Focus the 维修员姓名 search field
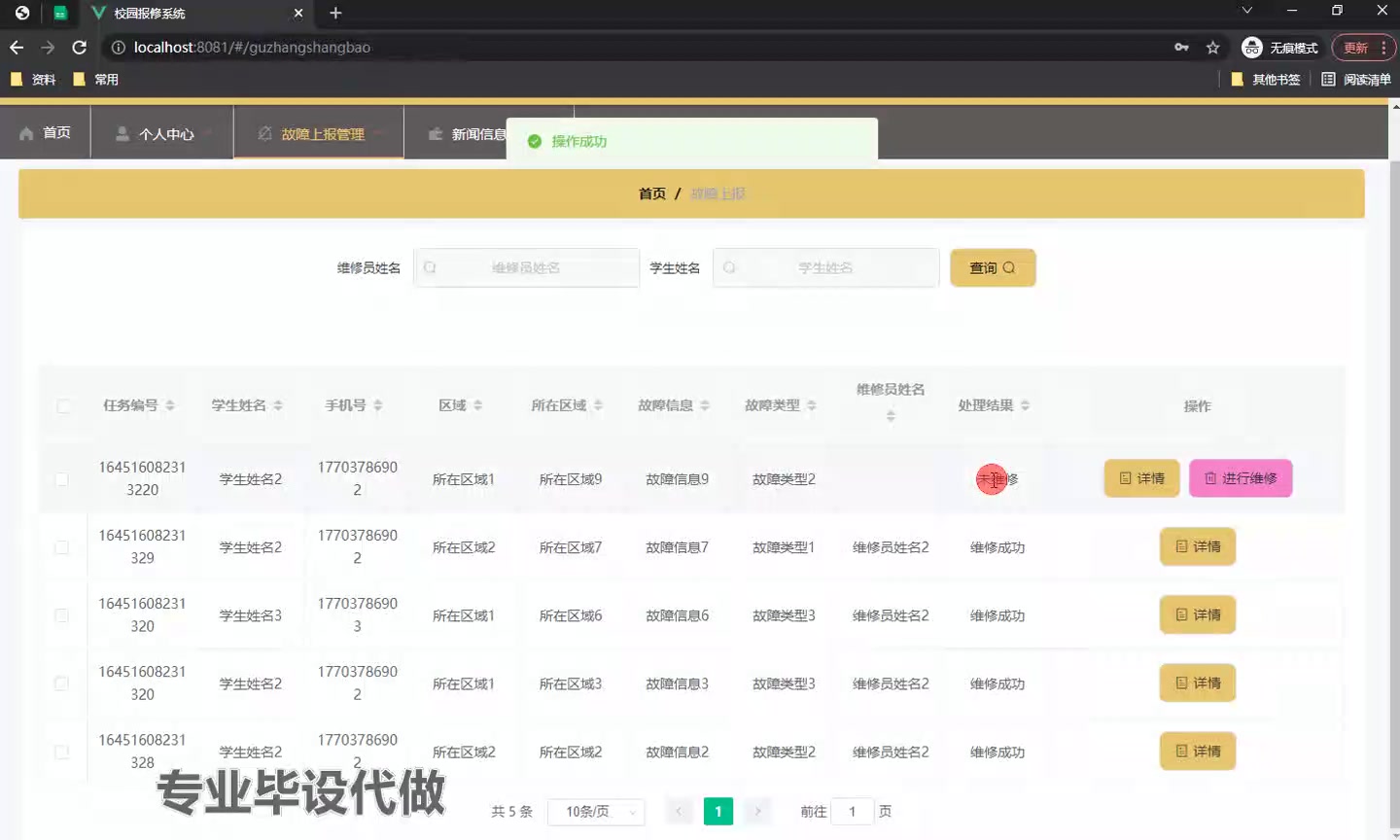1400x840 pixels. point(526,267)
